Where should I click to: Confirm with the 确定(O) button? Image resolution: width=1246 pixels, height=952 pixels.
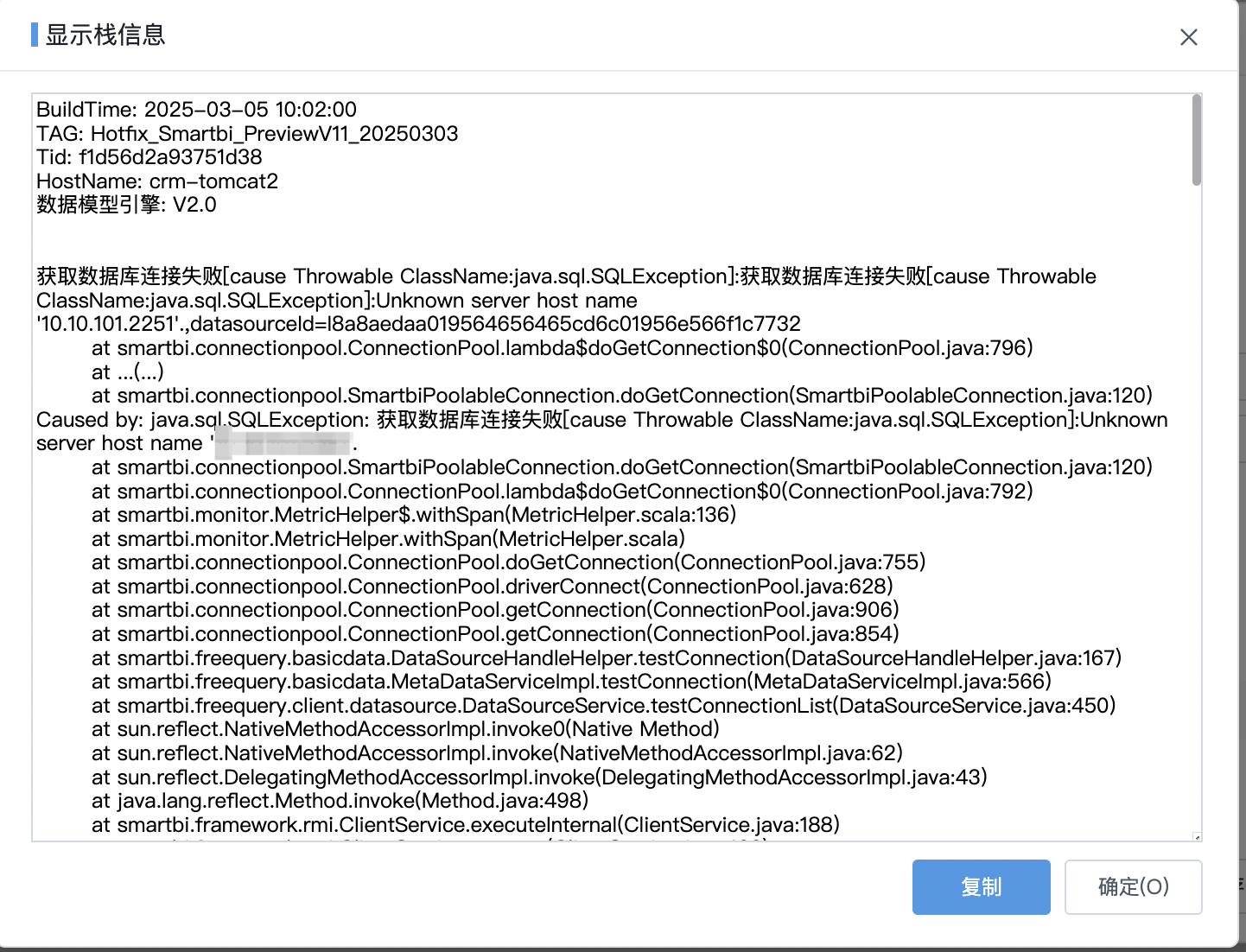[x=1133, y=886]
